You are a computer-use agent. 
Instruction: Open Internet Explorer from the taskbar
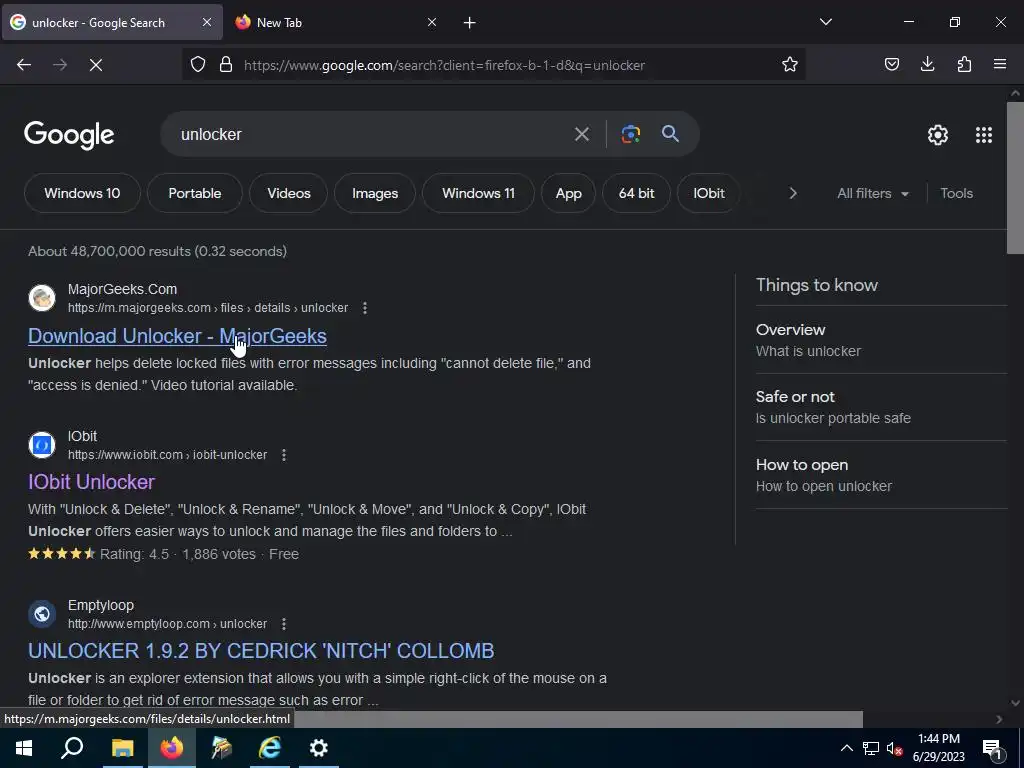pos(269,748)
